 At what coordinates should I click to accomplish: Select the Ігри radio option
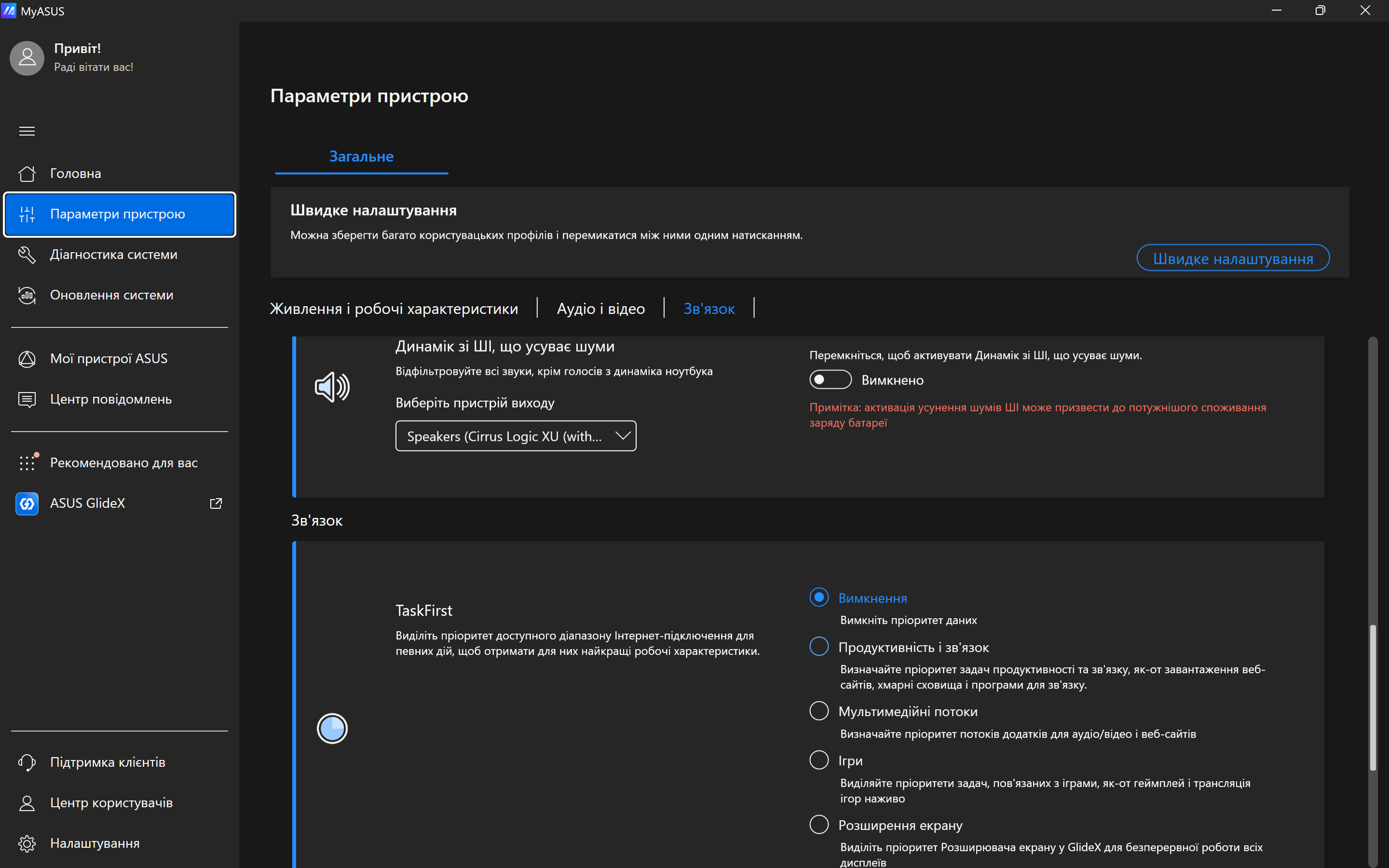819,760
